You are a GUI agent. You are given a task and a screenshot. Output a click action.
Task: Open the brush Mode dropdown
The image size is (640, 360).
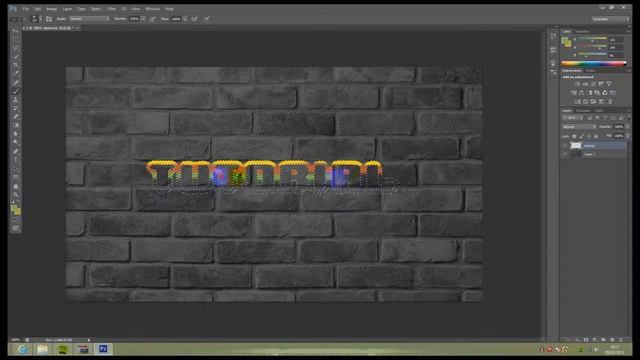tap(89, 19)
